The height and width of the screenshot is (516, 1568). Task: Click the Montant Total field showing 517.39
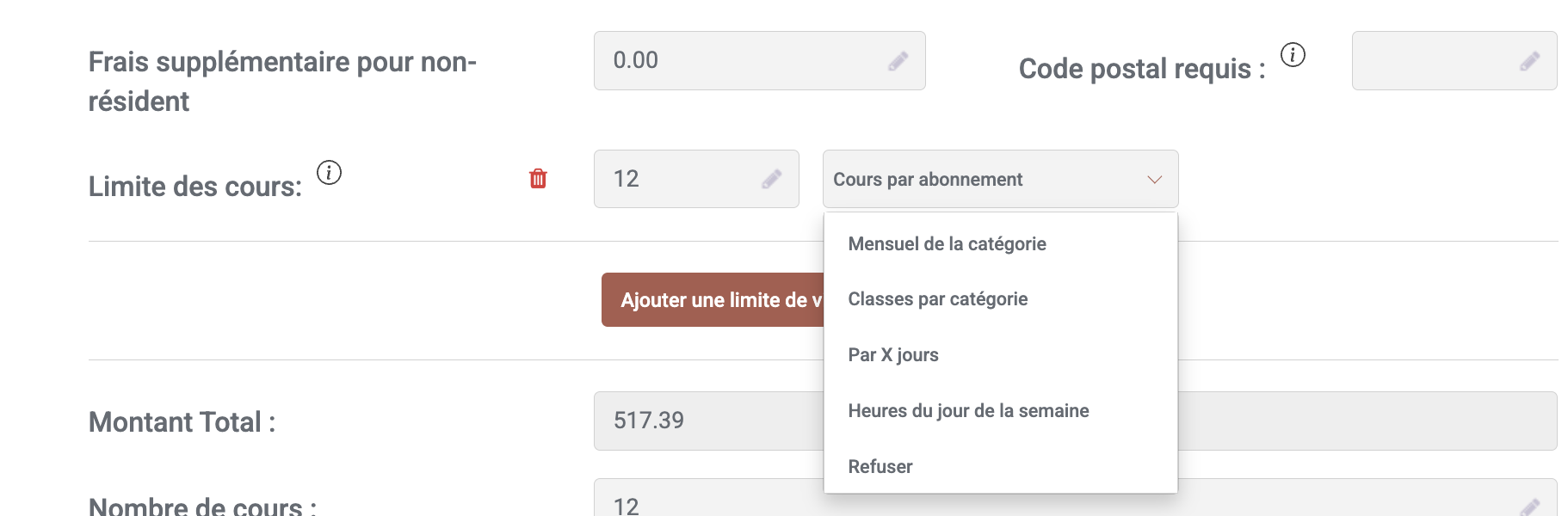[x=706, y=421]
